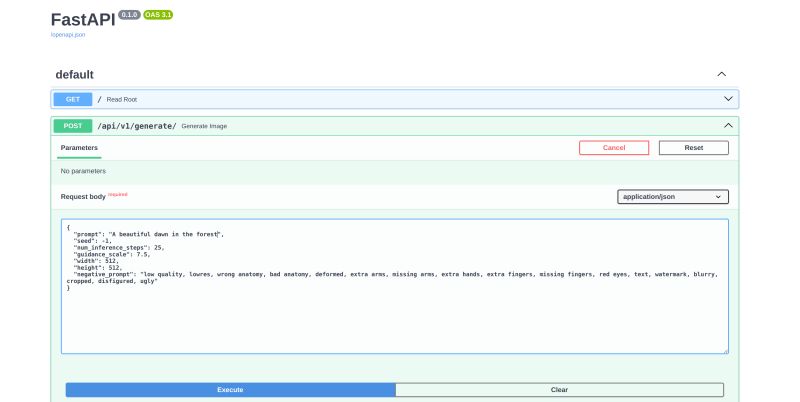Click the /api/v1/generate/ endpoint path

point(137,126)
